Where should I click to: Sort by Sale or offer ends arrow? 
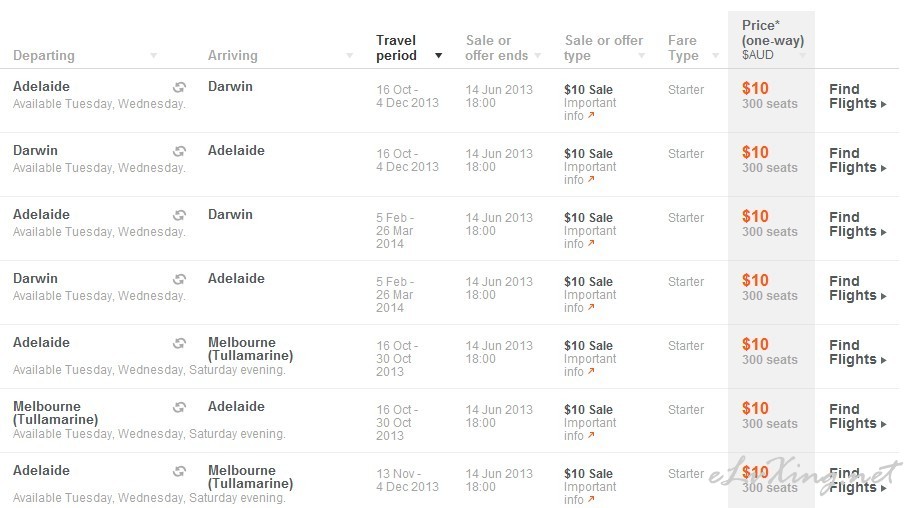click(x=537, y=56)
